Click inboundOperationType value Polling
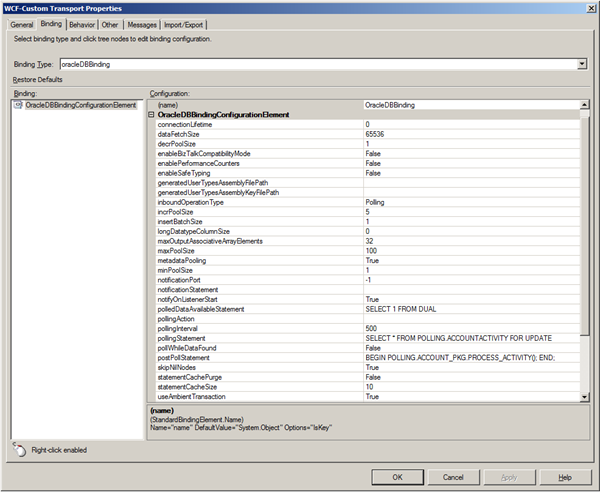 tap(471, 202)
